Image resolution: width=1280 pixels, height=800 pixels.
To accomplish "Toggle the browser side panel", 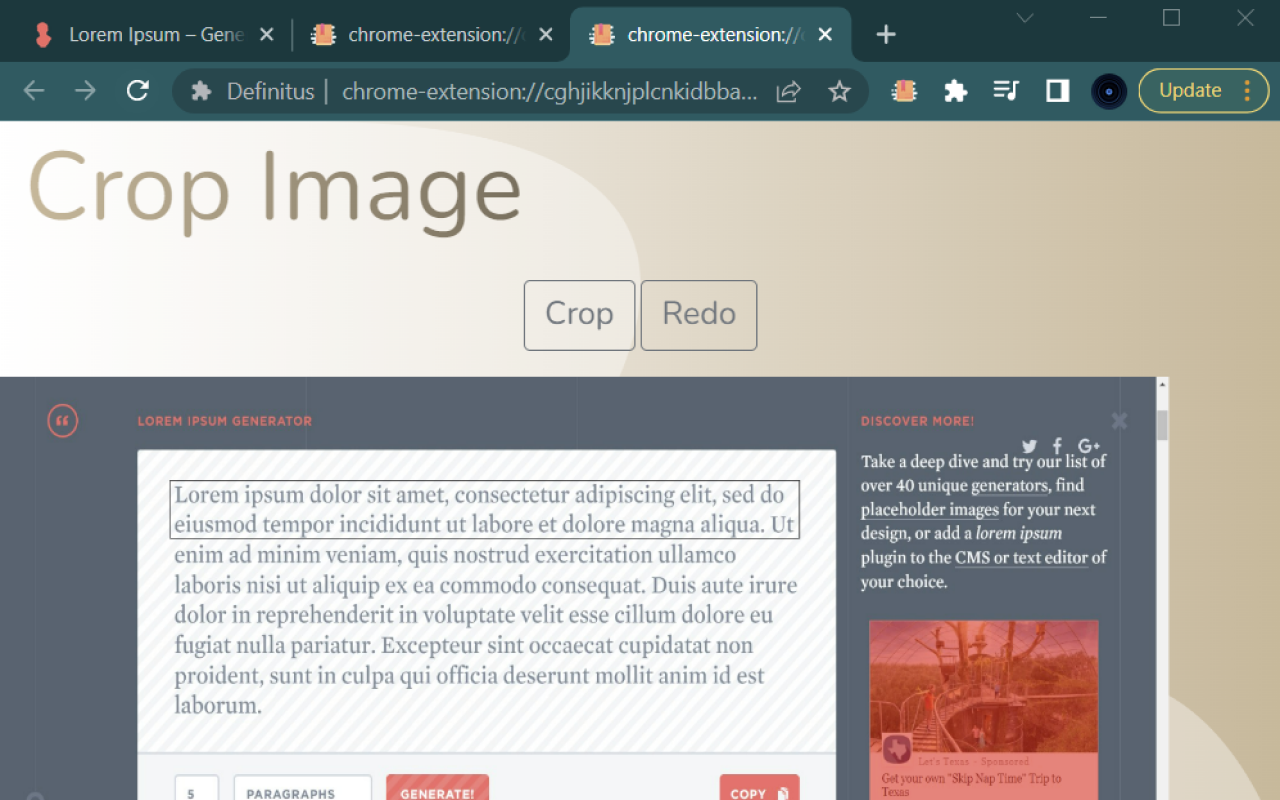I will (1057, 91).
